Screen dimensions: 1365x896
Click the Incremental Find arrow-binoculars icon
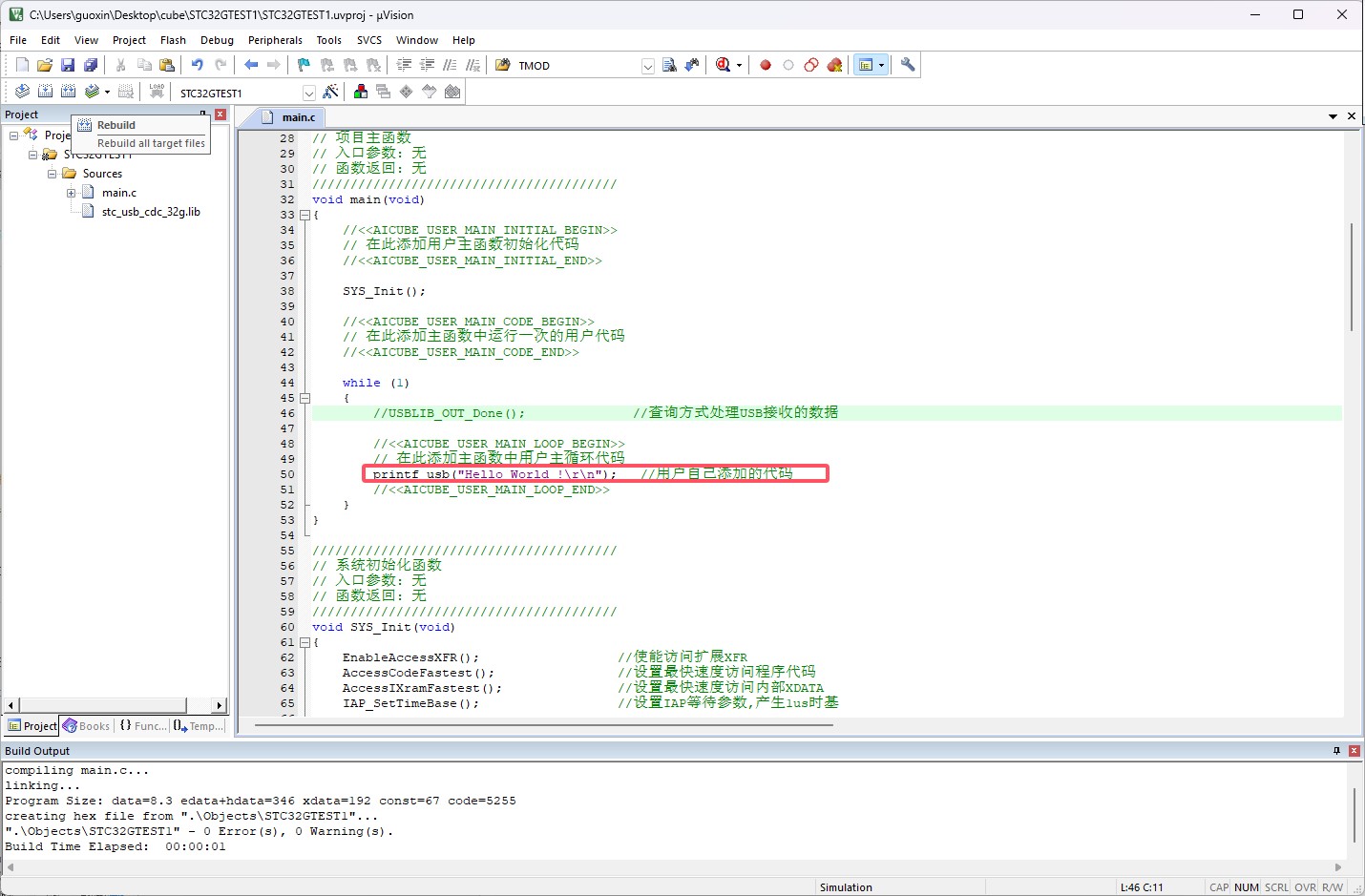click(x=692, y=65)
